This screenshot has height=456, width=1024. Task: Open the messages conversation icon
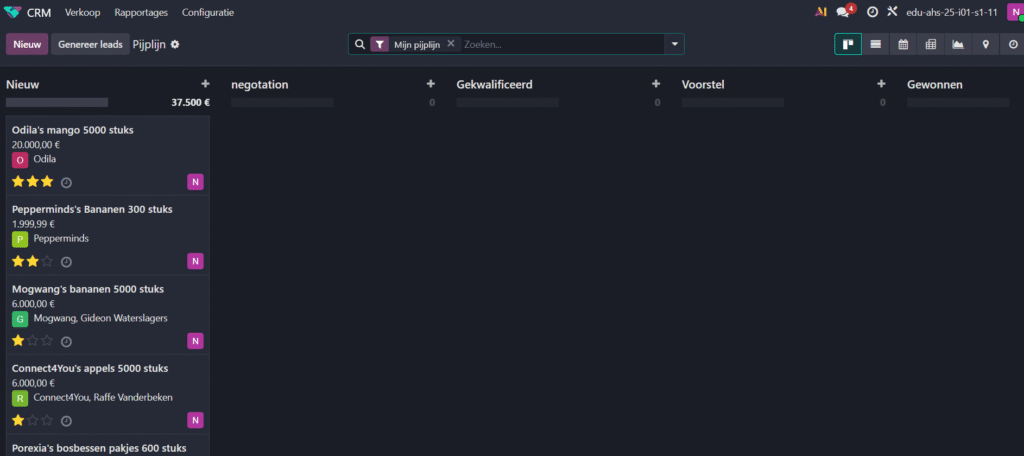pos(844,12)
